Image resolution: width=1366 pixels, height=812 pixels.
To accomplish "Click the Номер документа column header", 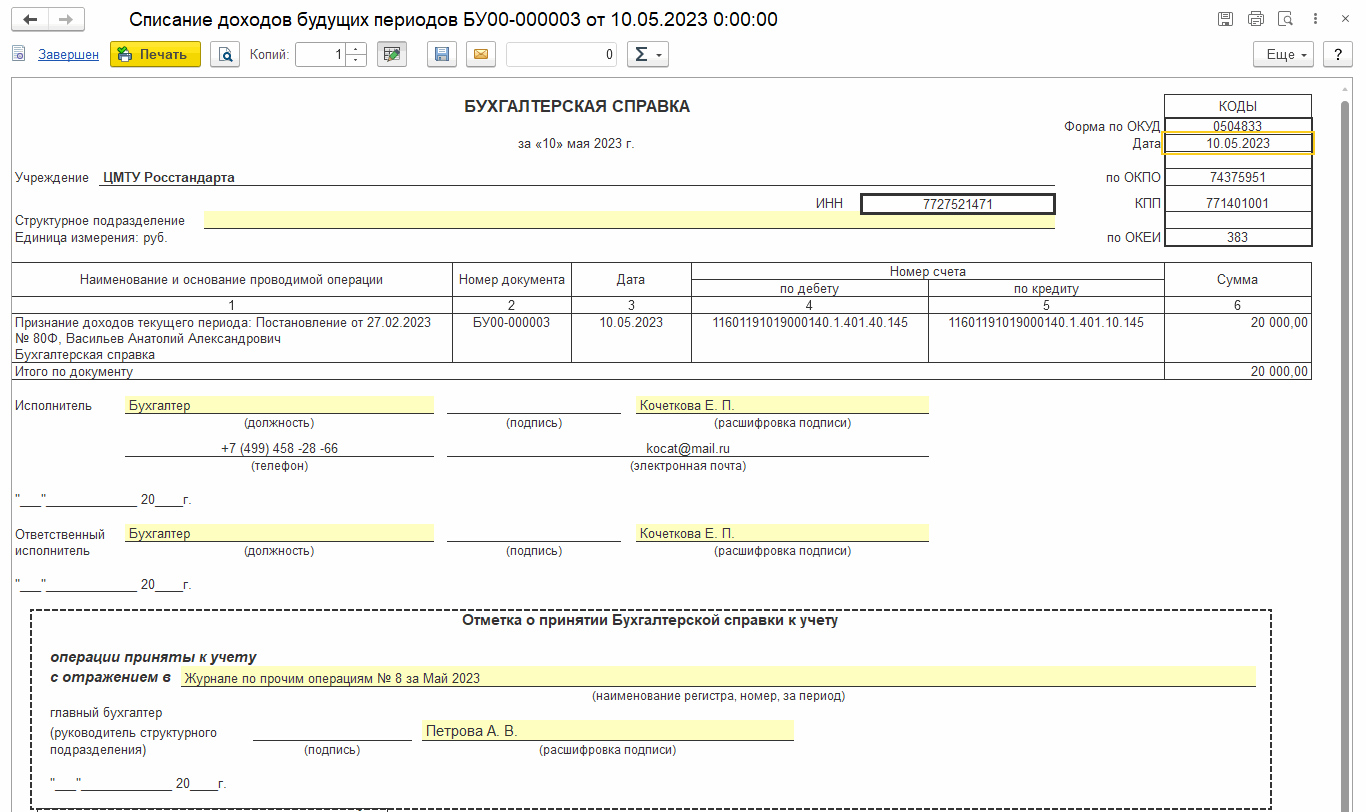I will point(512,280).
